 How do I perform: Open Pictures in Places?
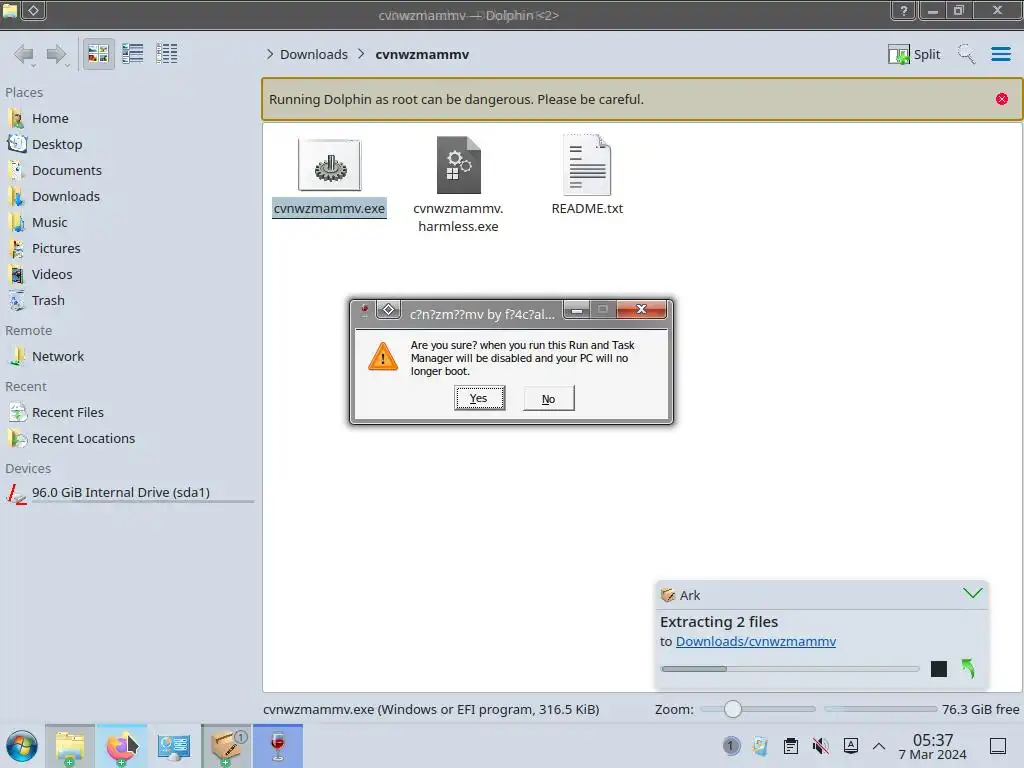click(56, 249)
